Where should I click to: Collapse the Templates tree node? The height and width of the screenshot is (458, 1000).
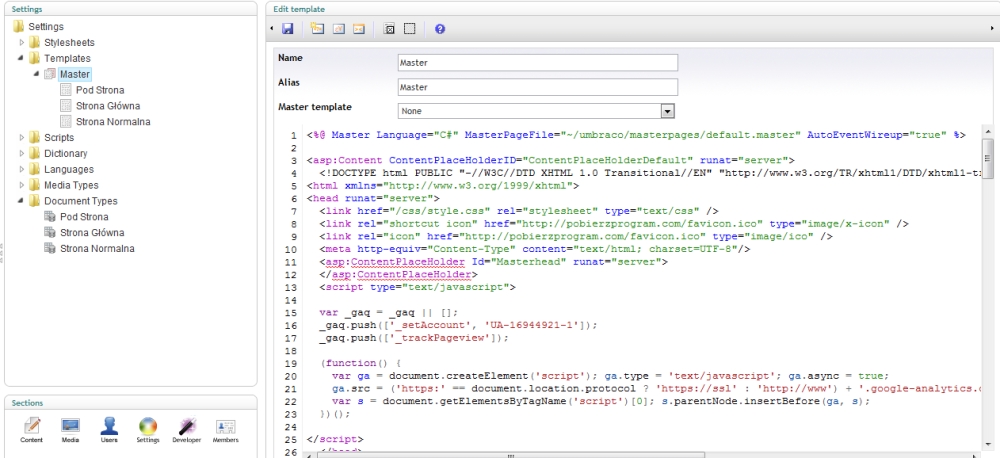(x=21, y=58)
